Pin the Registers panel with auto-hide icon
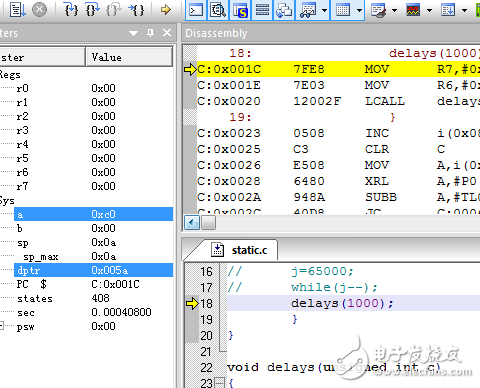 click(151, 33)
